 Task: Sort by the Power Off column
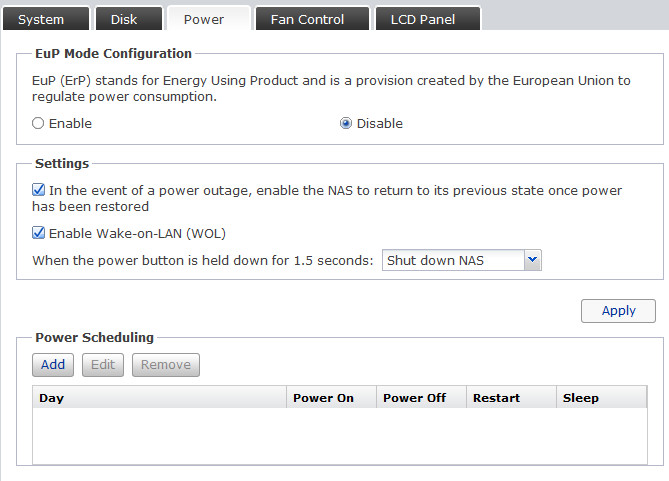pos(421,398)
